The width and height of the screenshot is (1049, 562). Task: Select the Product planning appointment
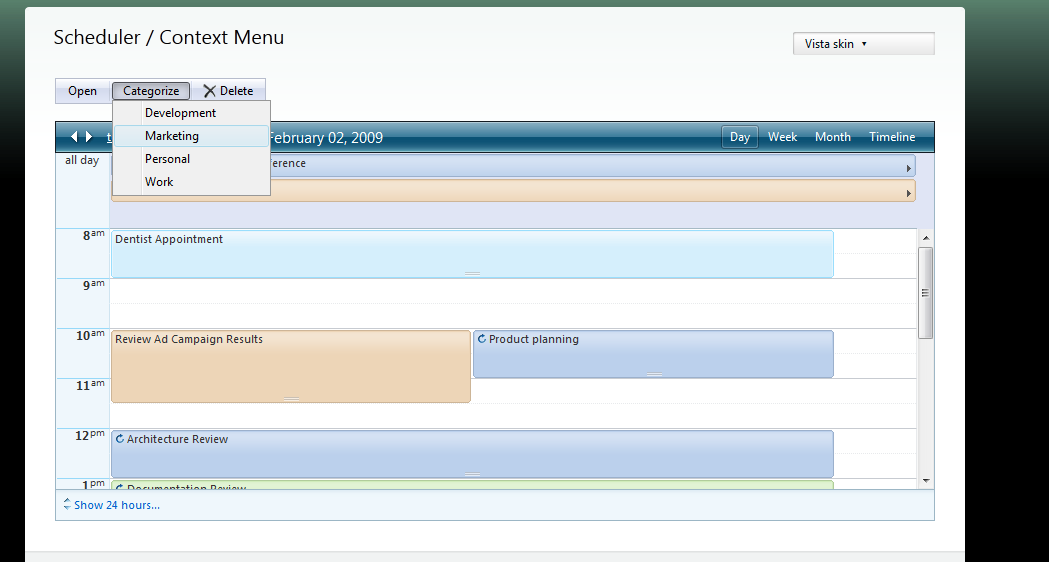(654, 354)
